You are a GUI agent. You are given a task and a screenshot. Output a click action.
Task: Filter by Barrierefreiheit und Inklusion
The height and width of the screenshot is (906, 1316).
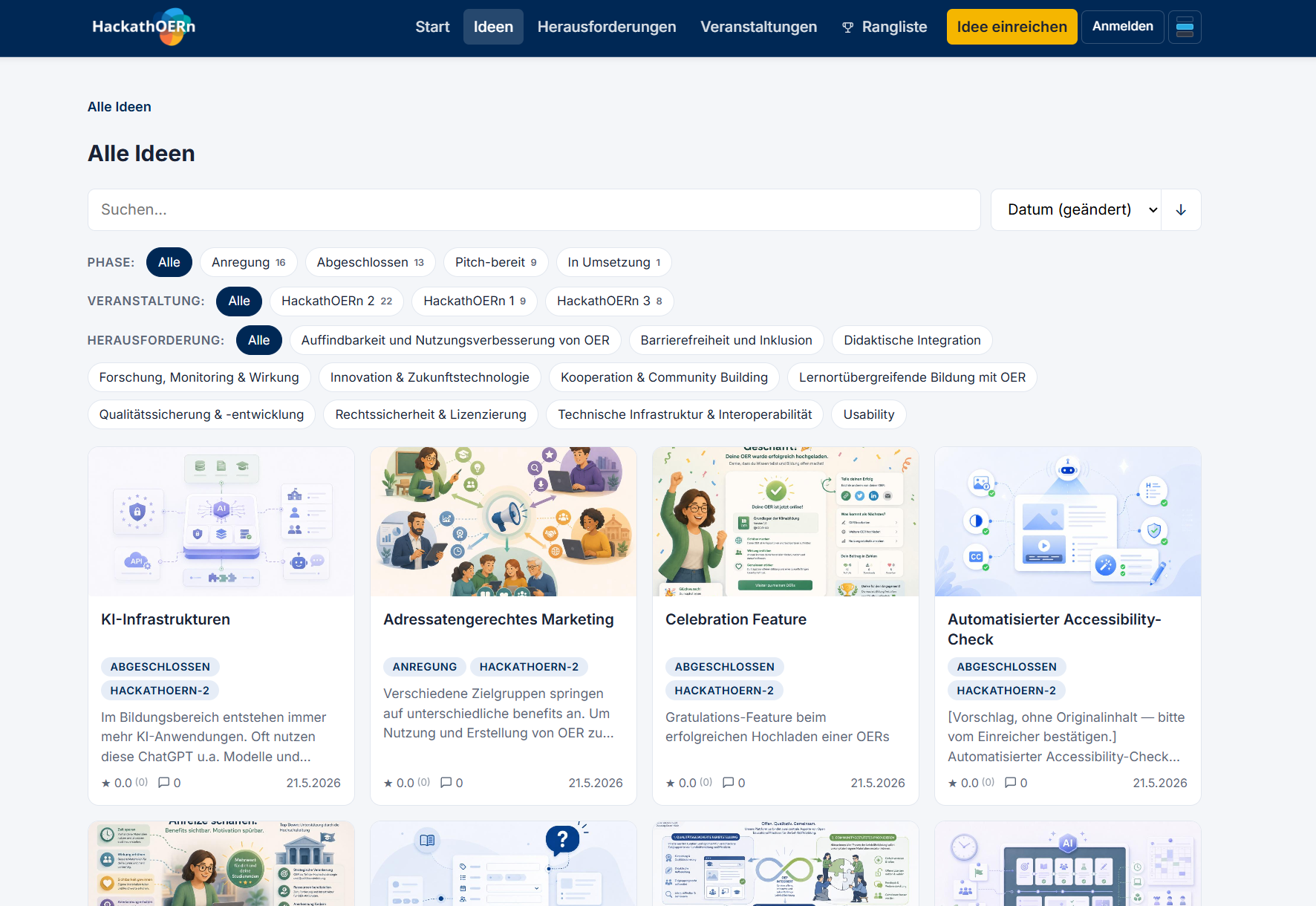(726, 340)
